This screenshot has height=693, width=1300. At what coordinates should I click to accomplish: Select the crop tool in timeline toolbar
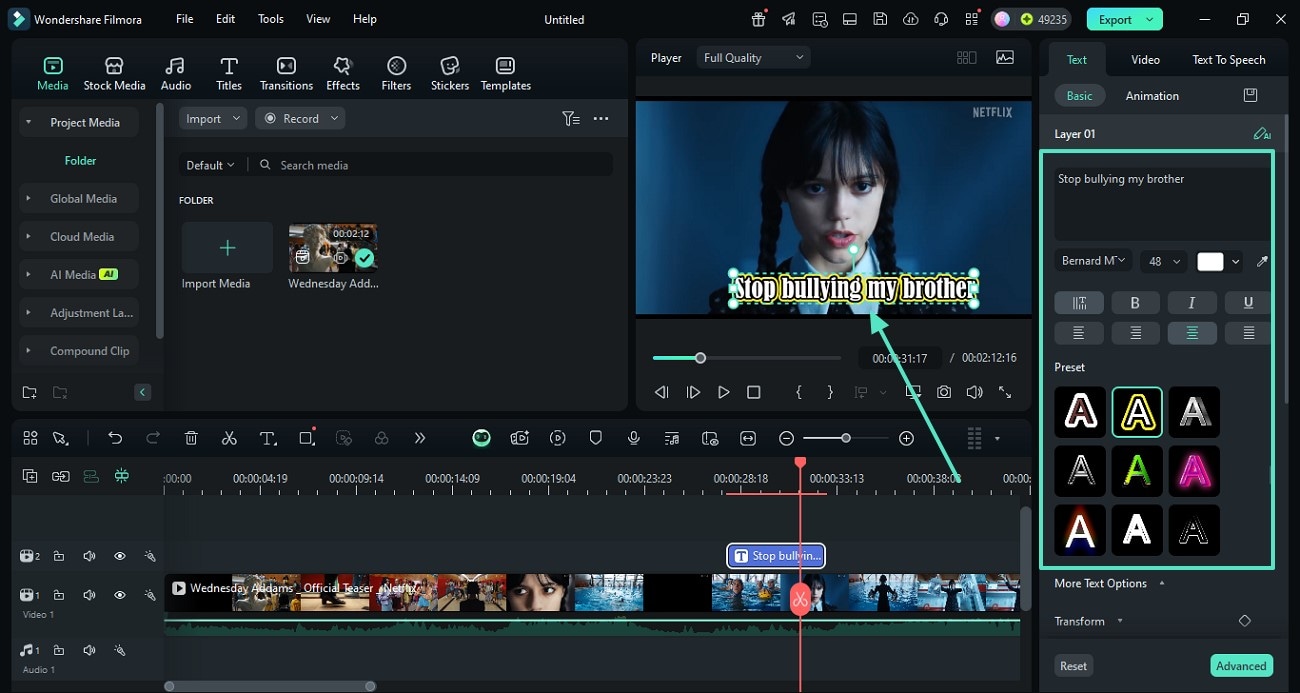pos(307,438)
